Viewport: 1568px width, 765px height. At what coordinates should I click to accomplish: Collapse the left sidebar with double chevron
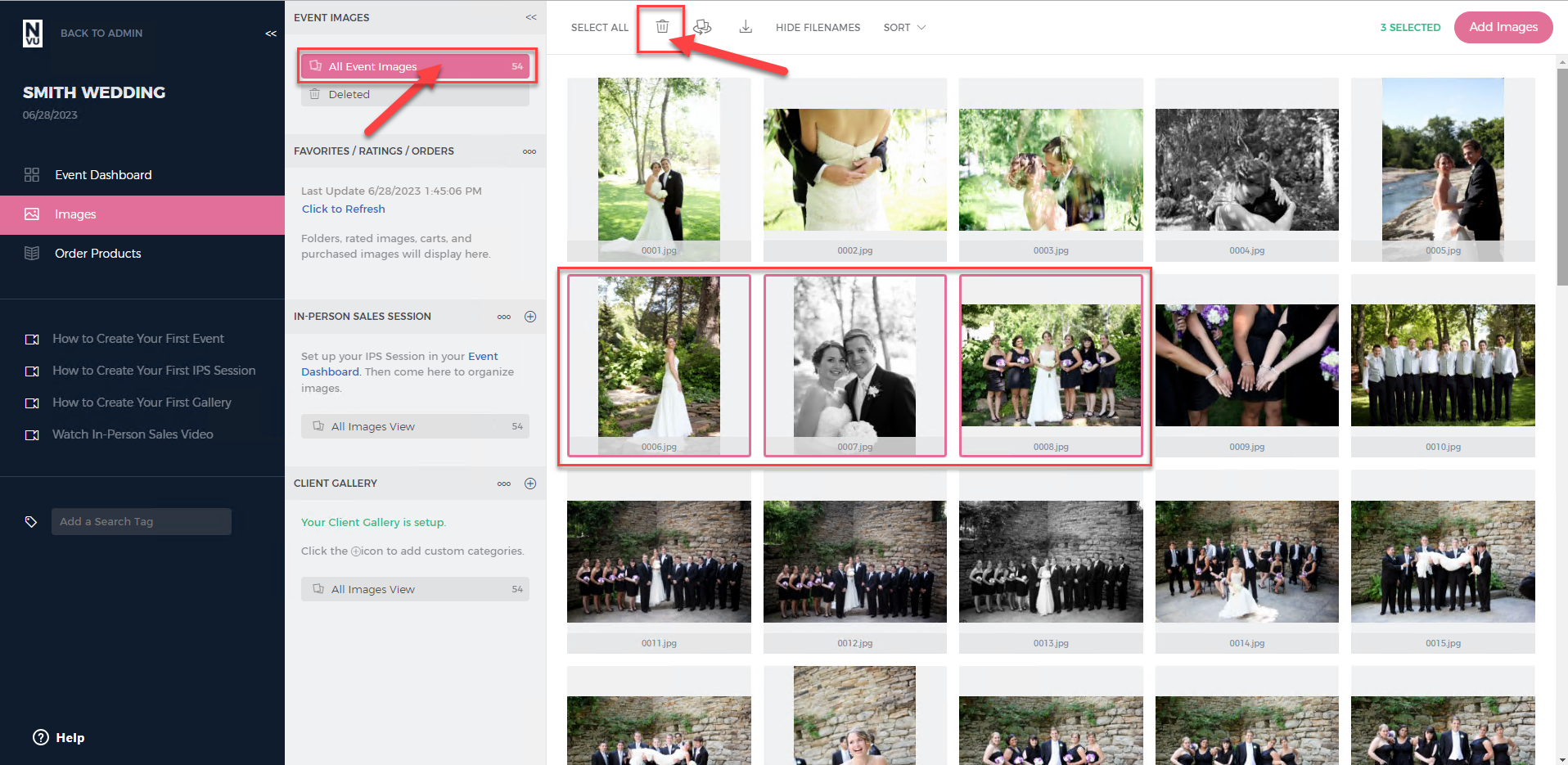[x=271, y=34]
